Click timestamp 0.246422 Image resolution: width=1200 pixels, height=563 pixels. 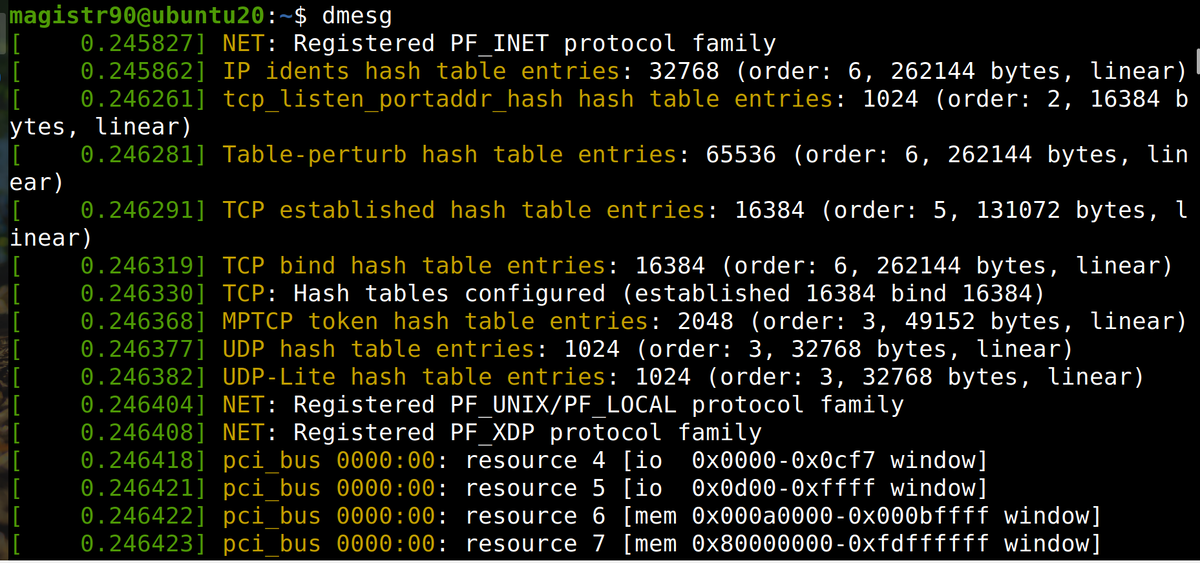[136, 517]
